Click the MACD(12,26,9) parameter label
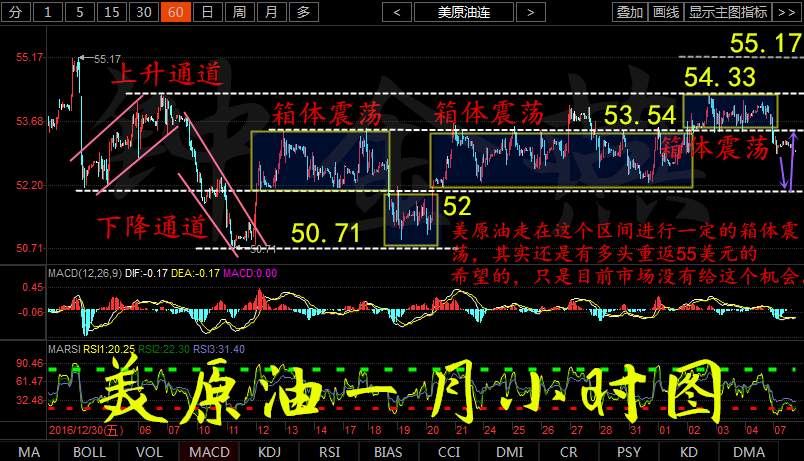This screenshot has height=461, width=804. (85, 273)
